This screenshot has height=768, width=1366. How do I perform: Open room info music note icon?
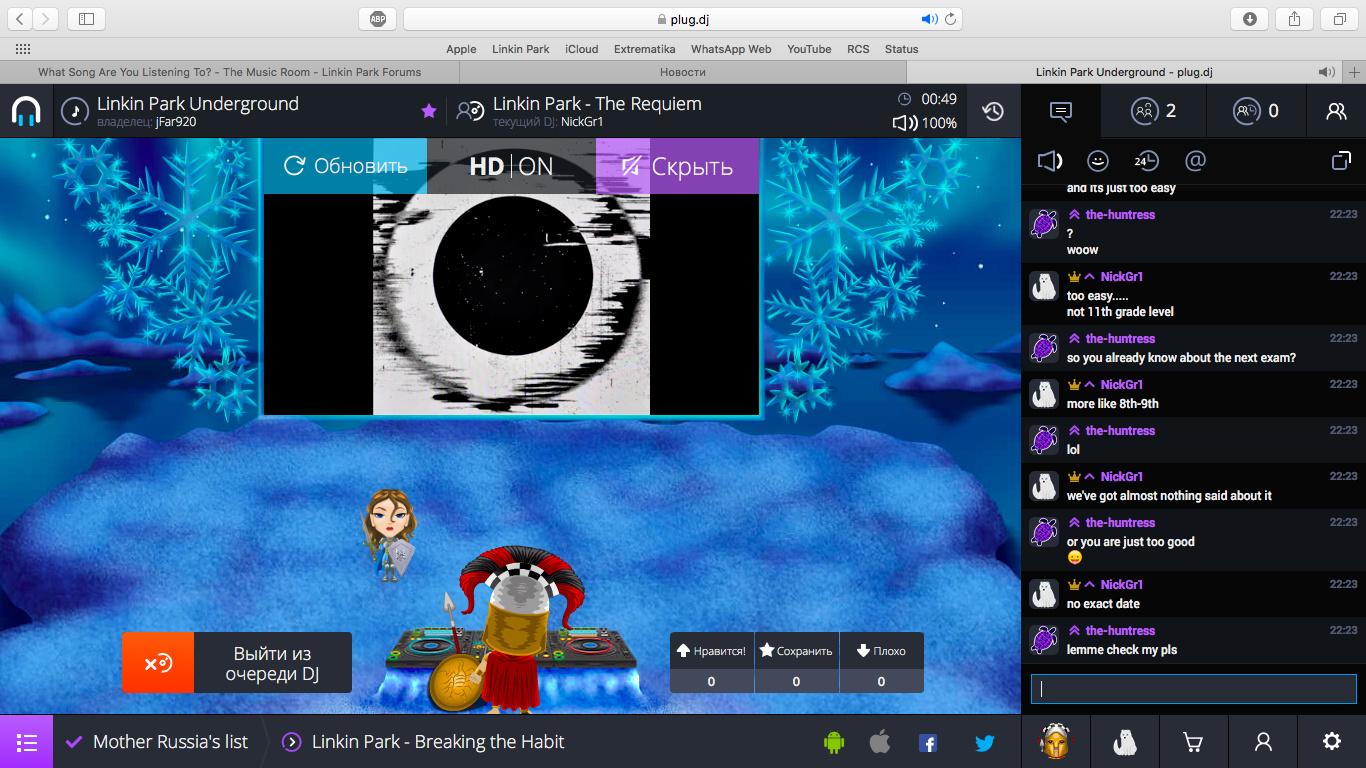75,111
